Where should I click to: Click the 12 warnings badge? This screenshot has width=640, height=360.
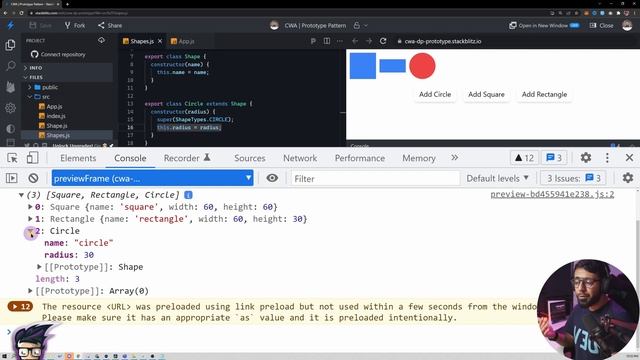click(524, 158)
